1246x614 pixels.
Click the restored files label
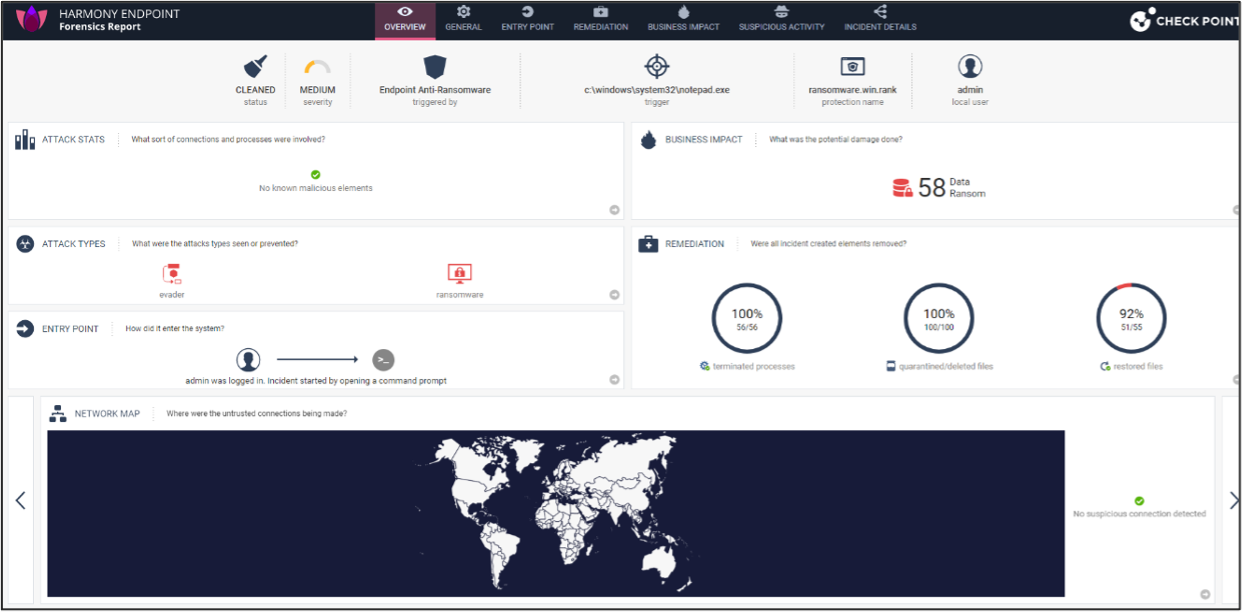pos(1139,367)
